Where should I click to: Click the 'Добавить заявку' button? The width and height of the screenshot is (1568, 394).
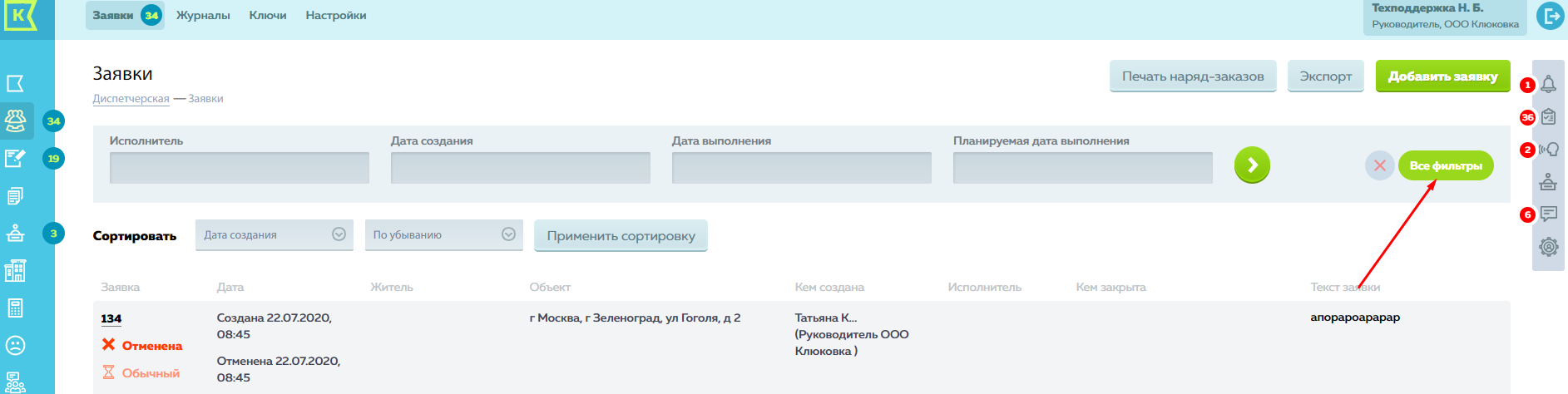tap(1442, 76)
